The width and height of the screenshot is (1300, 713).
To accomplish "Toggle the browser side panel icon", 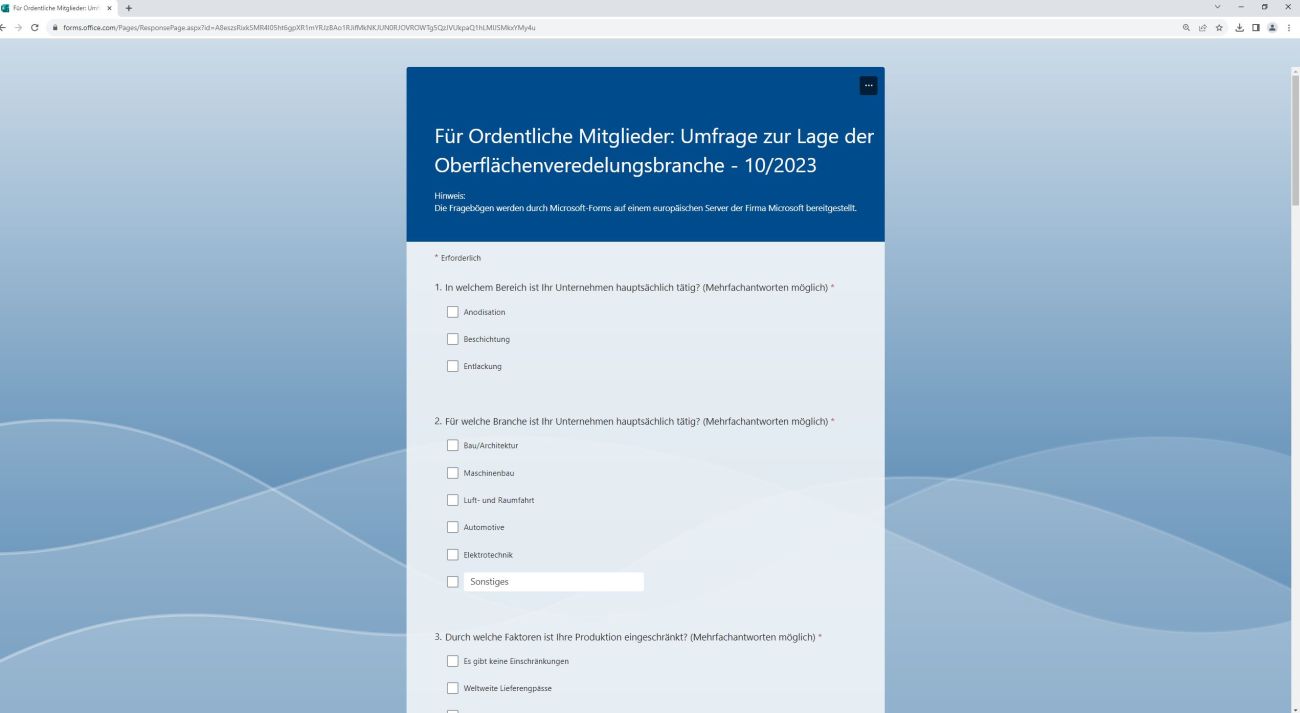I will pyautogui.click(x=1256, y=27).
